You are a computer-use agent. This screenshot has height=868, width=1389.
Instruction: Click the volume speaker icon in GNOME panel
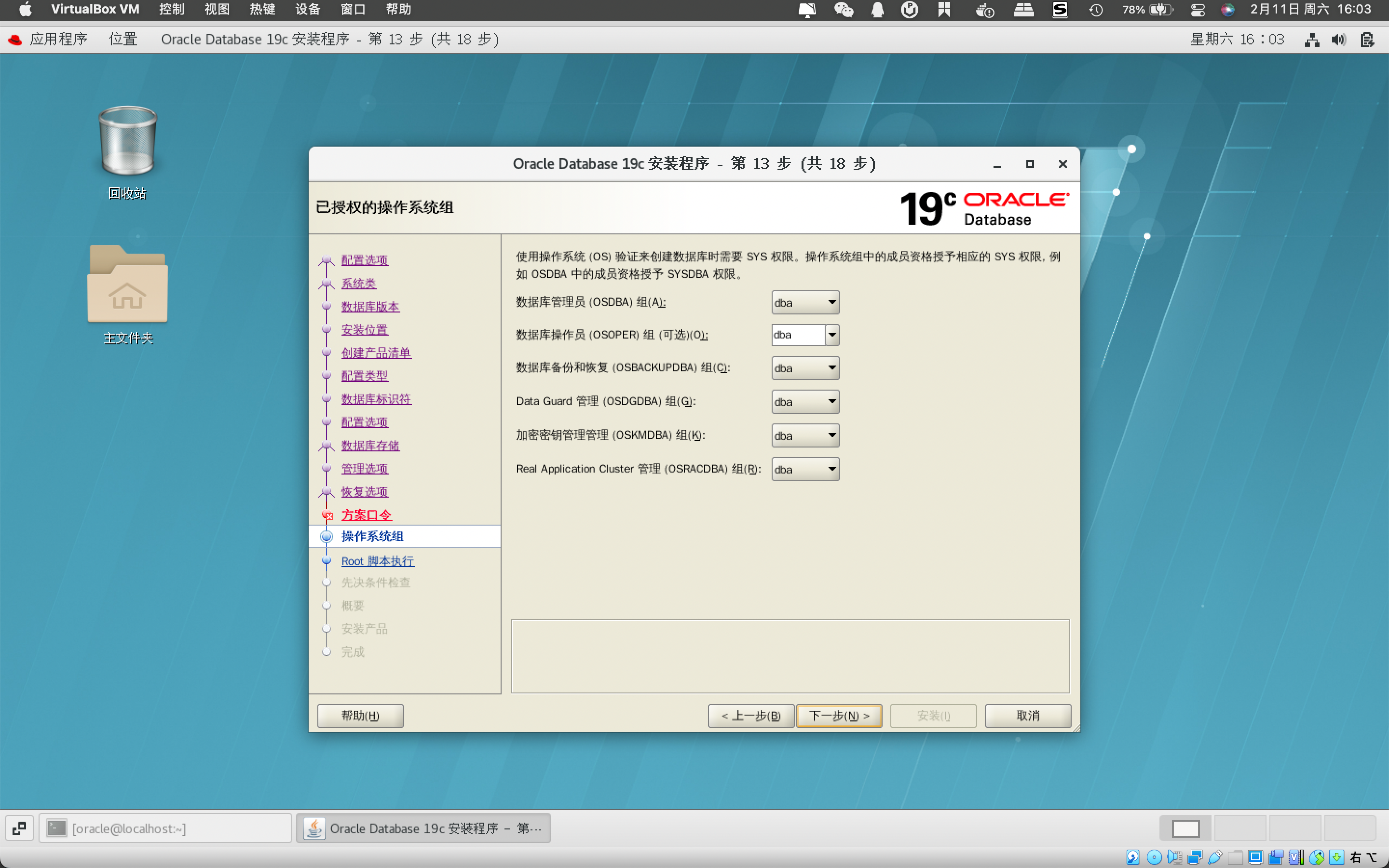coord(1338,39)
